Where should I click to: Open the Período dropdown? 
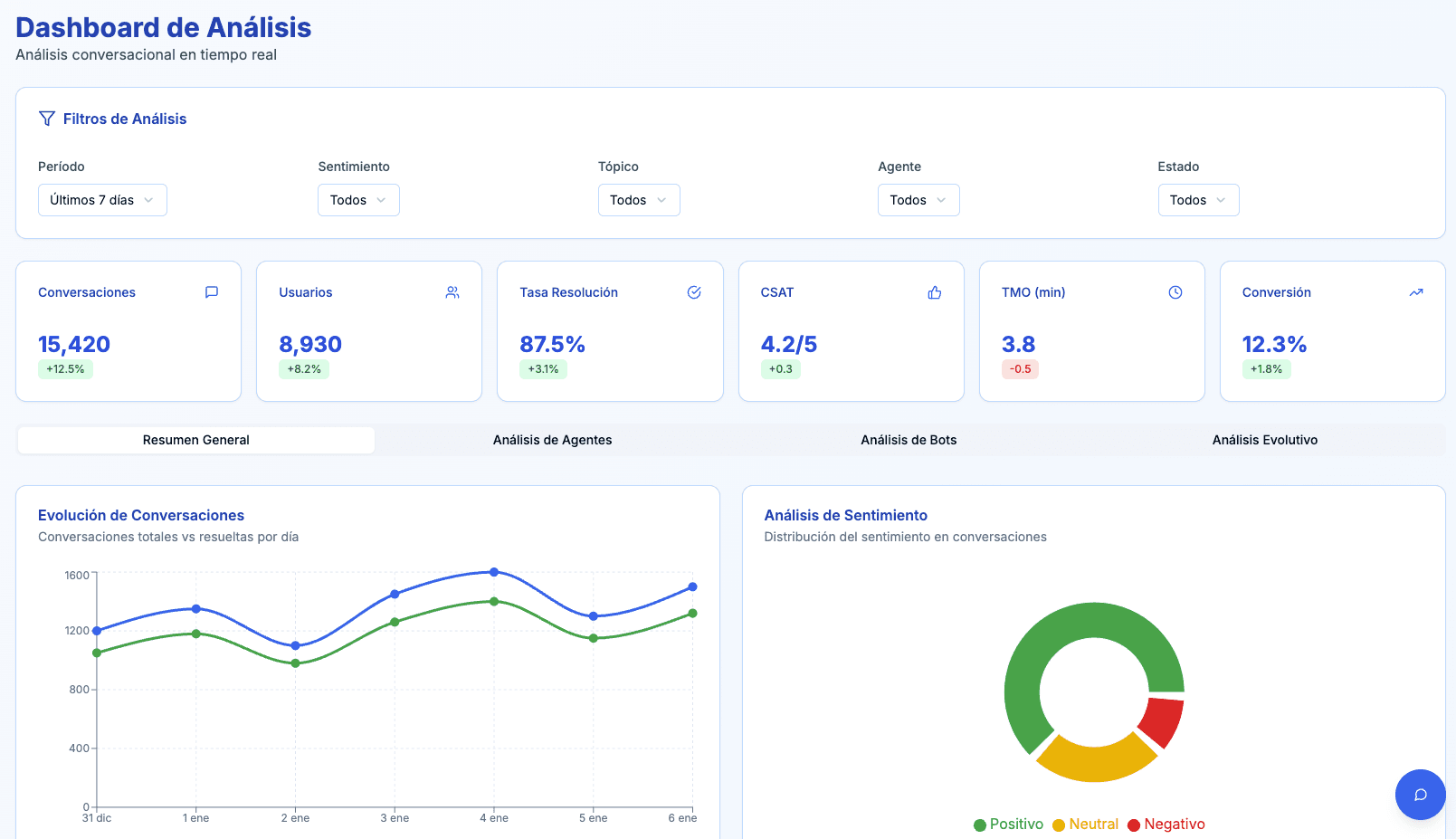(102, 200)
